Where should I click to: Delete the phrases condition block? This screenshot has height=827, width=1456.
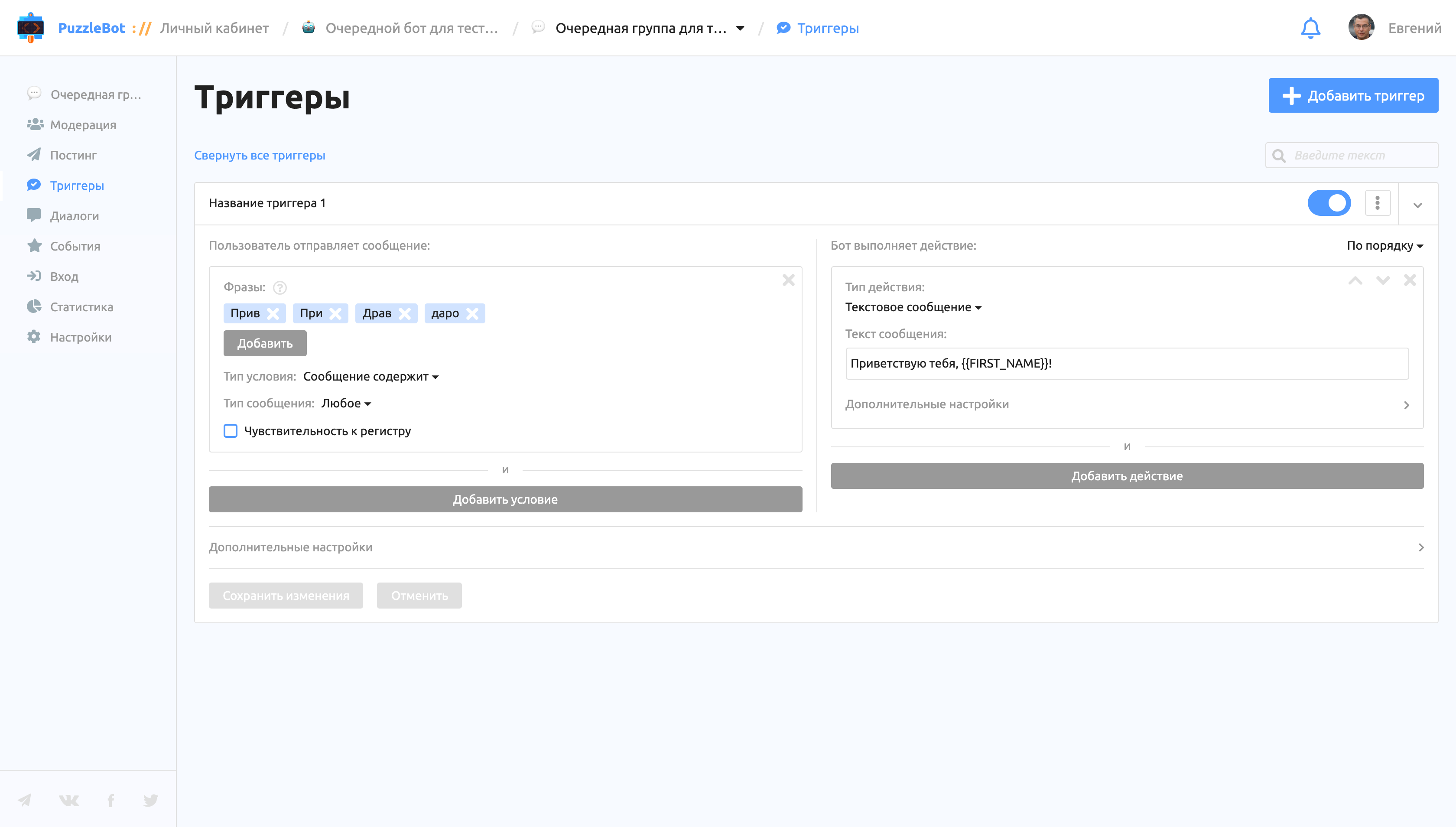tap(788, 280)
